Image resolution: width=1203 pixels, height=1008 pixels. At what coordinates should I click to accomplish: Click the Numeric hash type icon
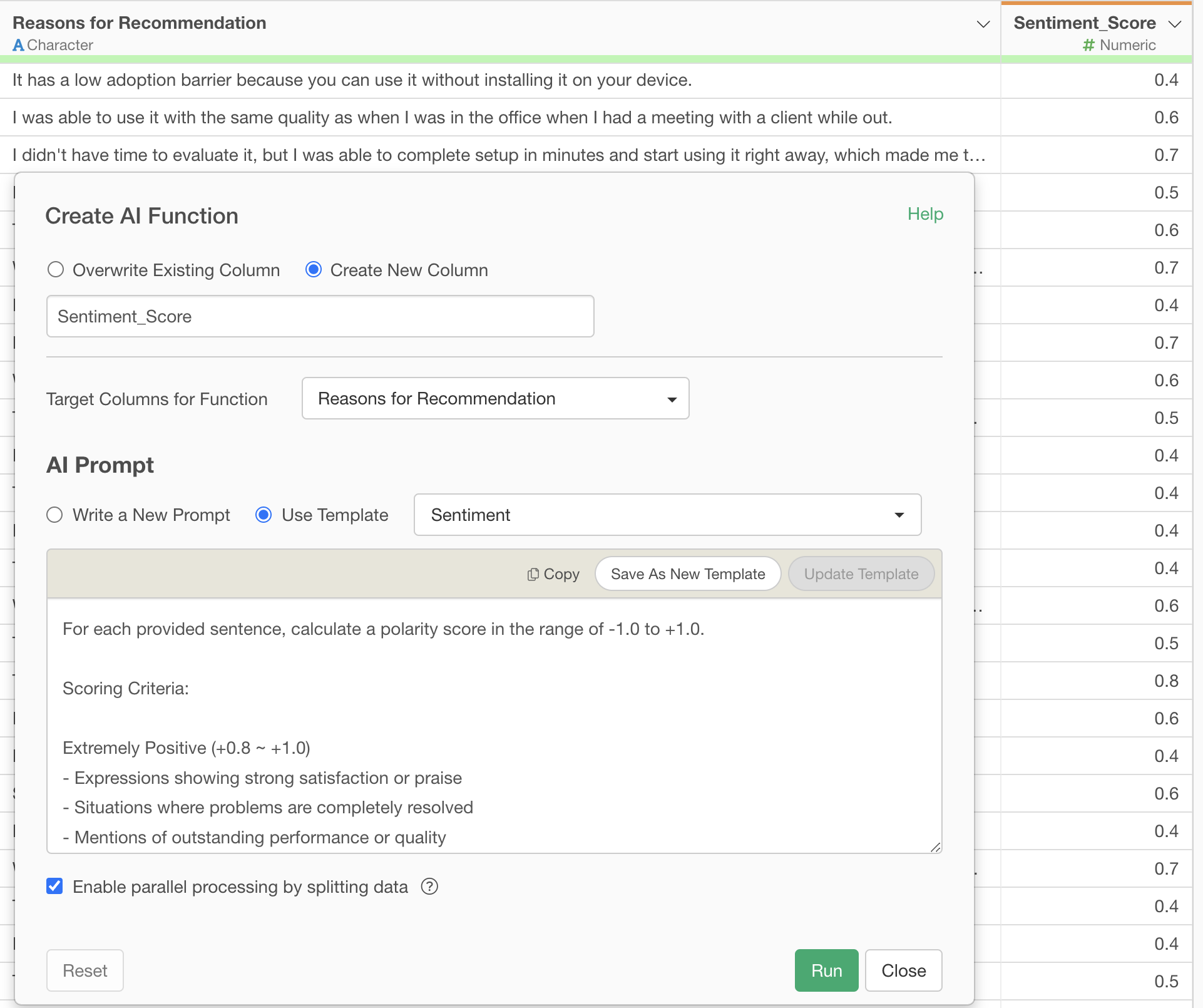pos(1088,45)
